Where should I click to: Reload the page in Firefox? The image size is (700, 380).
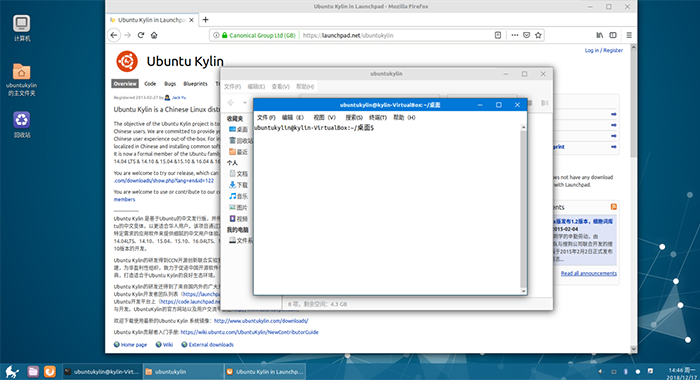(x=141, y=35)
